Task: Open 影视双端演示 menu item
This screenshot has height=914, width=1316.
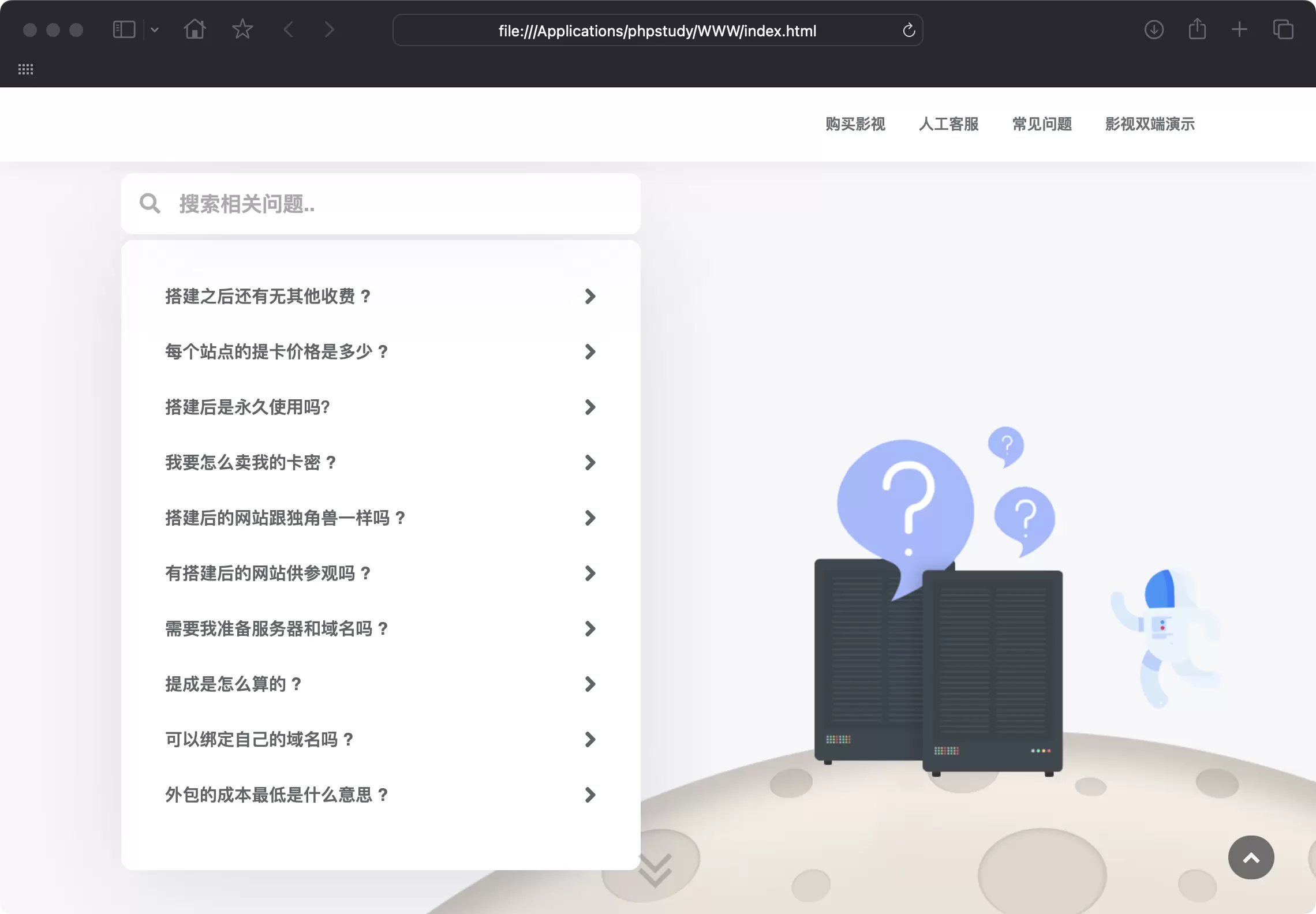Action: click(x=1150, y=124)
